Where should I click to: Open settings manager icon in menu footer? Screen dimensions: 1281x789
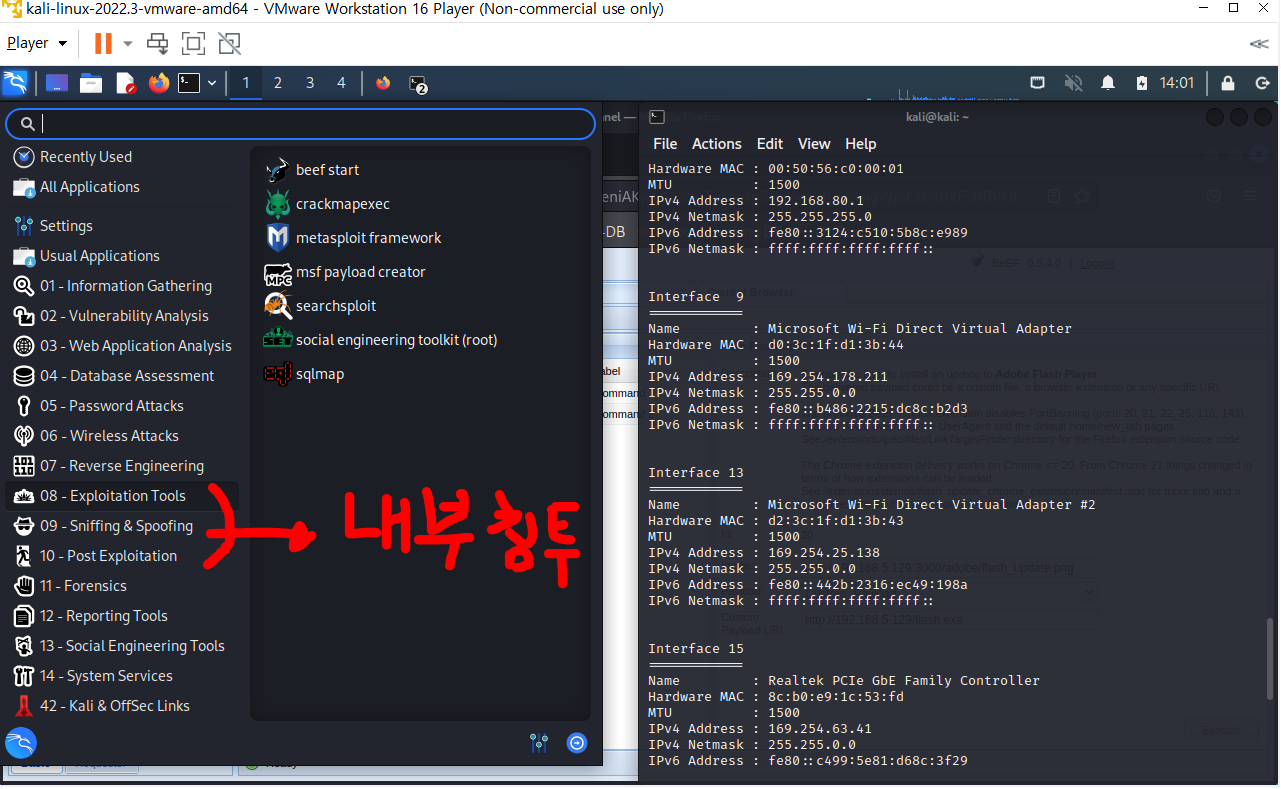[x=539, y=743]
